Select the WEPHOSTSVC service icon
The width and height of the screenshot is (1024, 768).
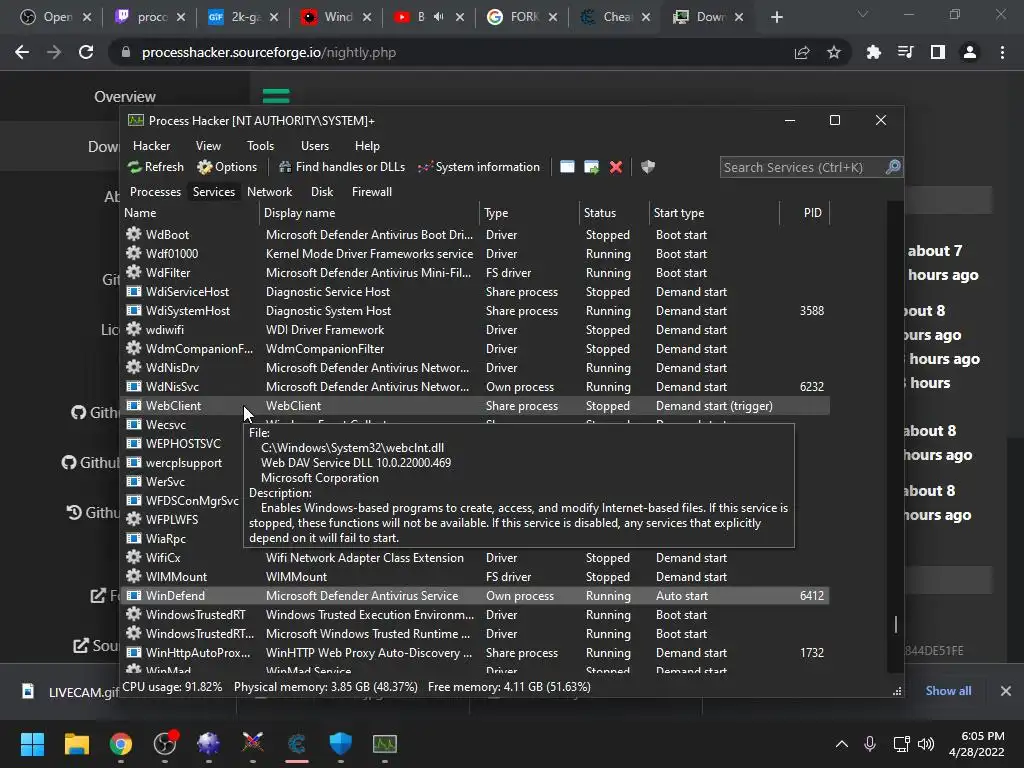click(134, 443)
